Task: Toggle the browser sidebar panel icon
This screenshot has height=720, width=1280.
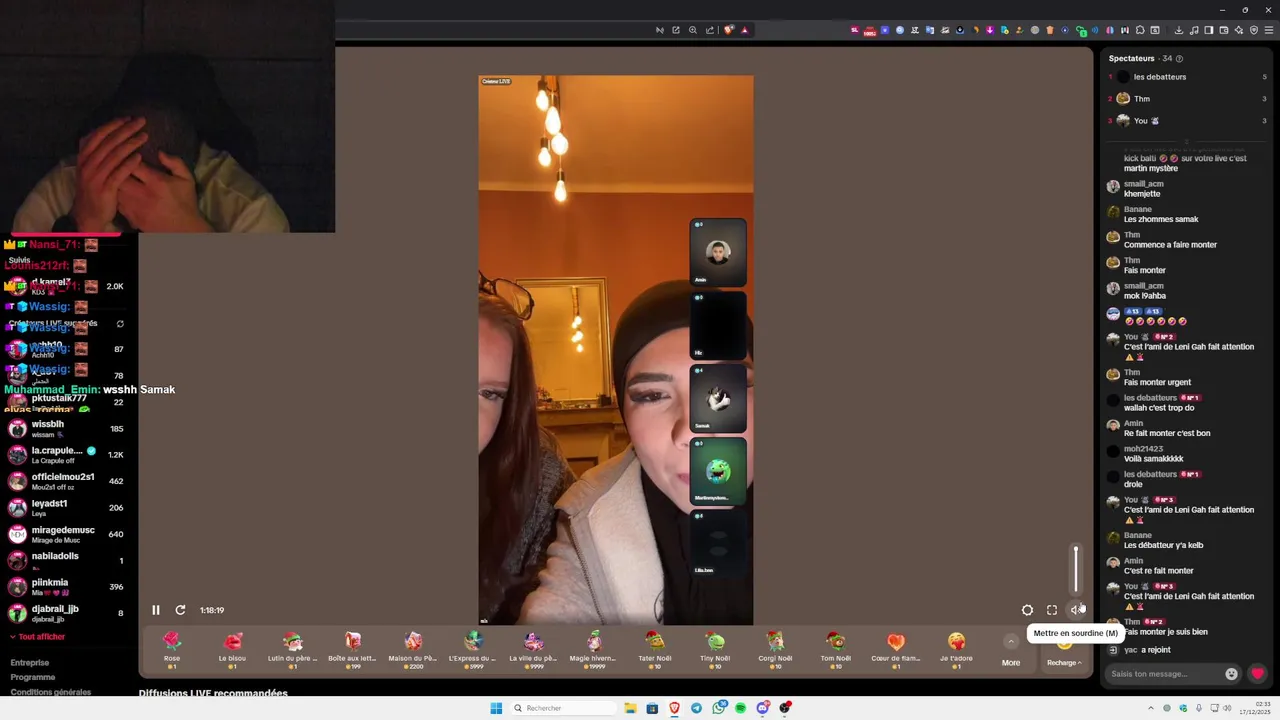Action: coord(1209,30)
